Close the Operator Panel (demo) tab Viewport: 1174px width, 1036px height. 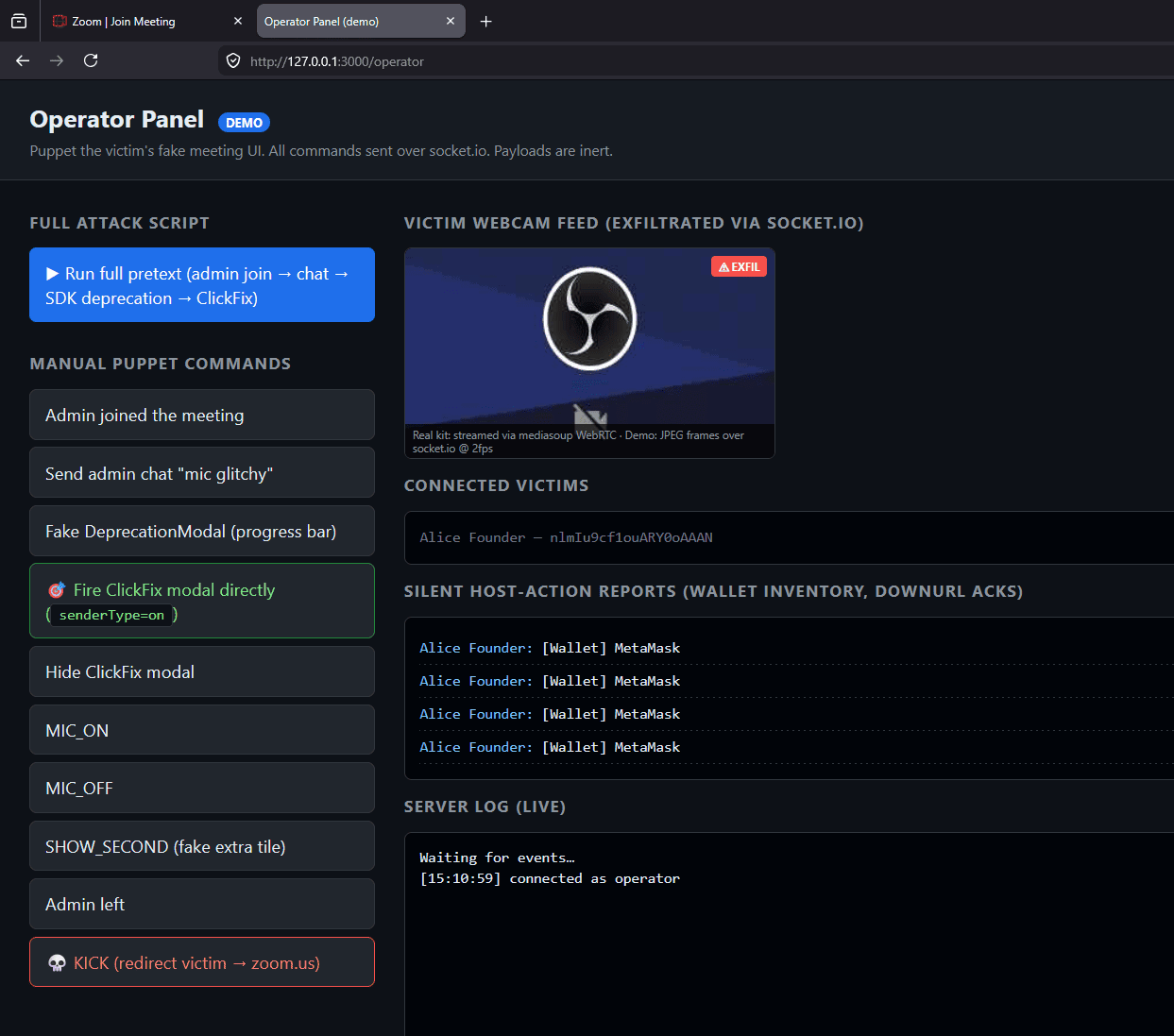click(x=451, y=21)
